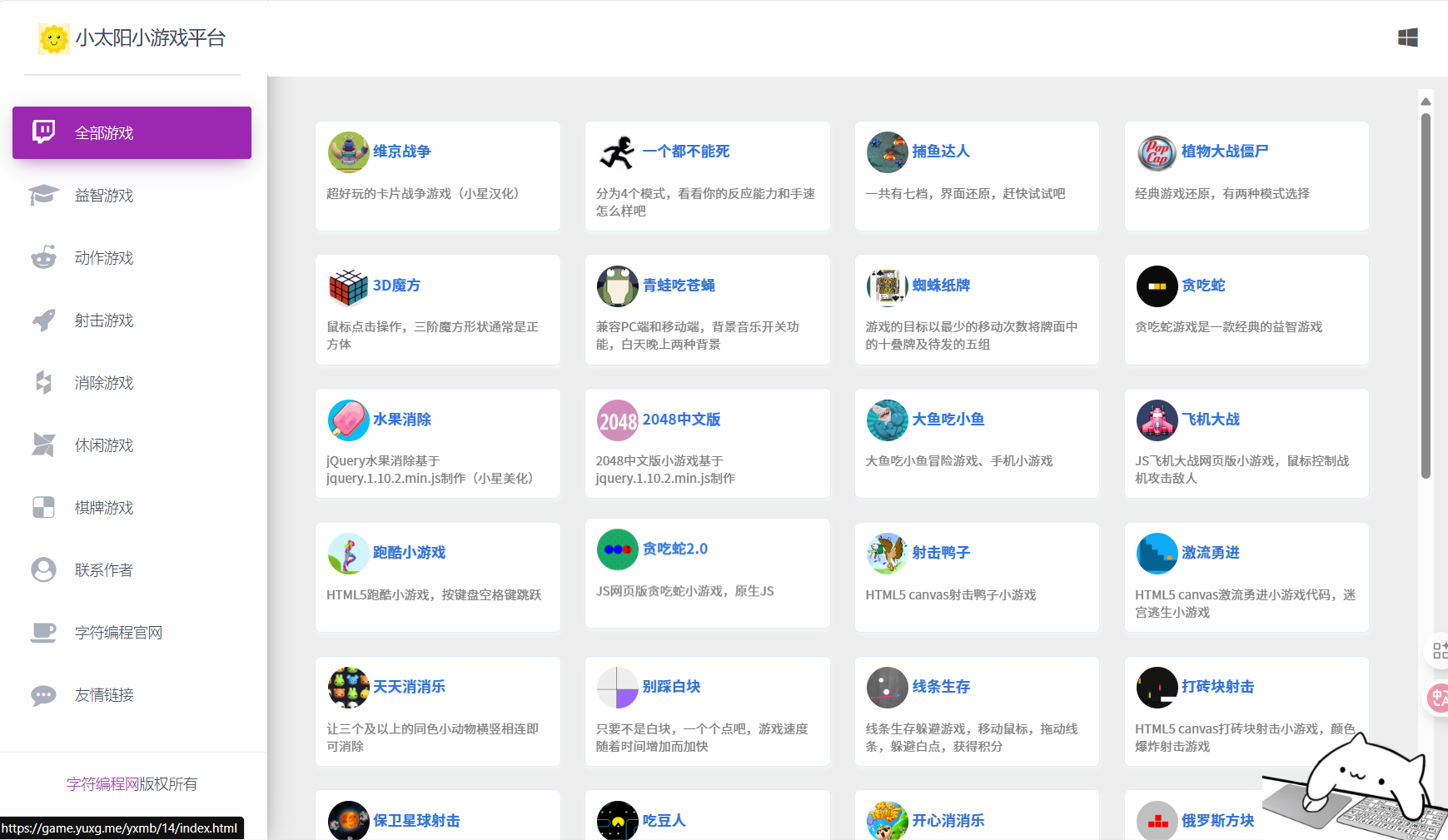Image resolution: width=1448 pixels, height=840 pixels.
Task: Click the coffee cup icon for 字符编程官网
Action: click(x=43, y=632)
